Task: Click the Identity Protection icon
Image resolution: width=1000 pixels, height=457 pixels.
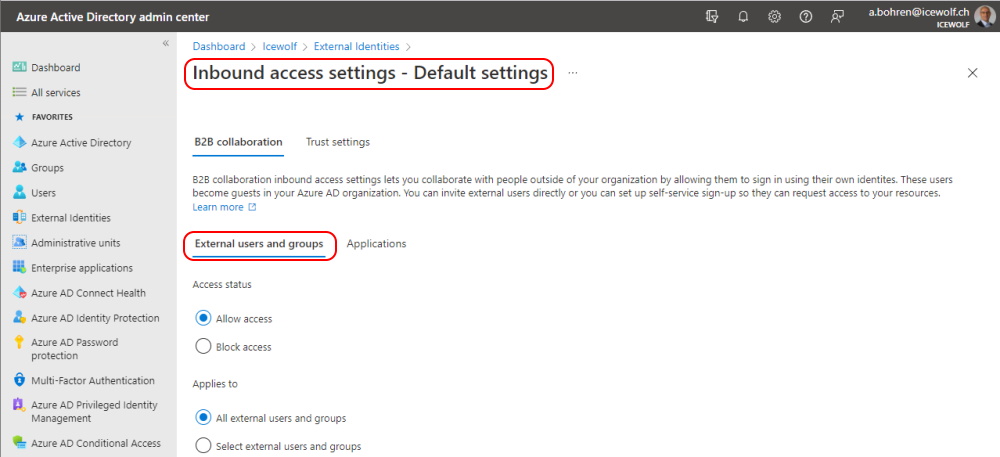Action: pyautogui.click(x=19, y=317)
